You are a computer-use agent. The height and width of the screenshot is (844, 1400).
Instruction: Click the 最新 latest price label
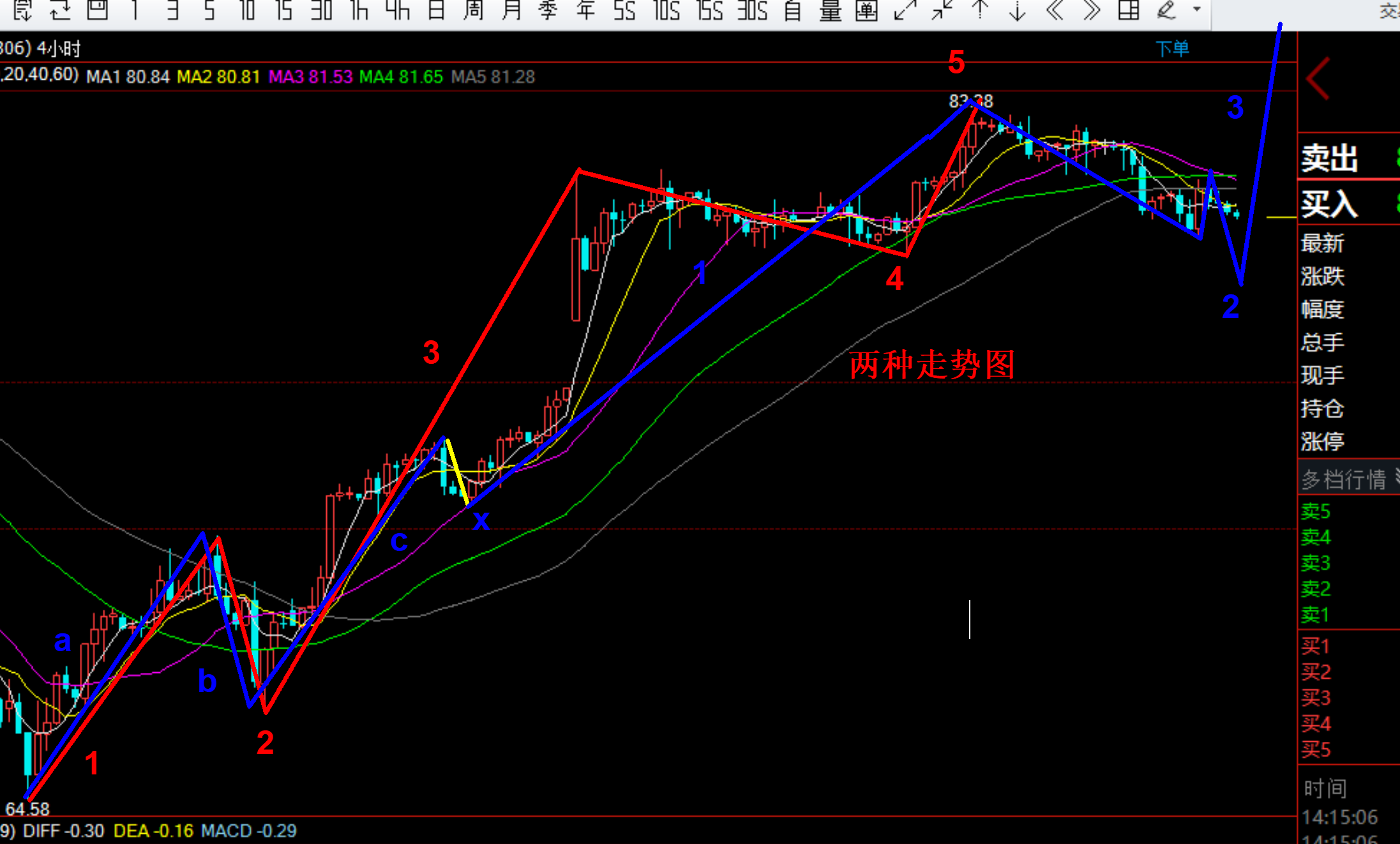[x=1323, y=243]
